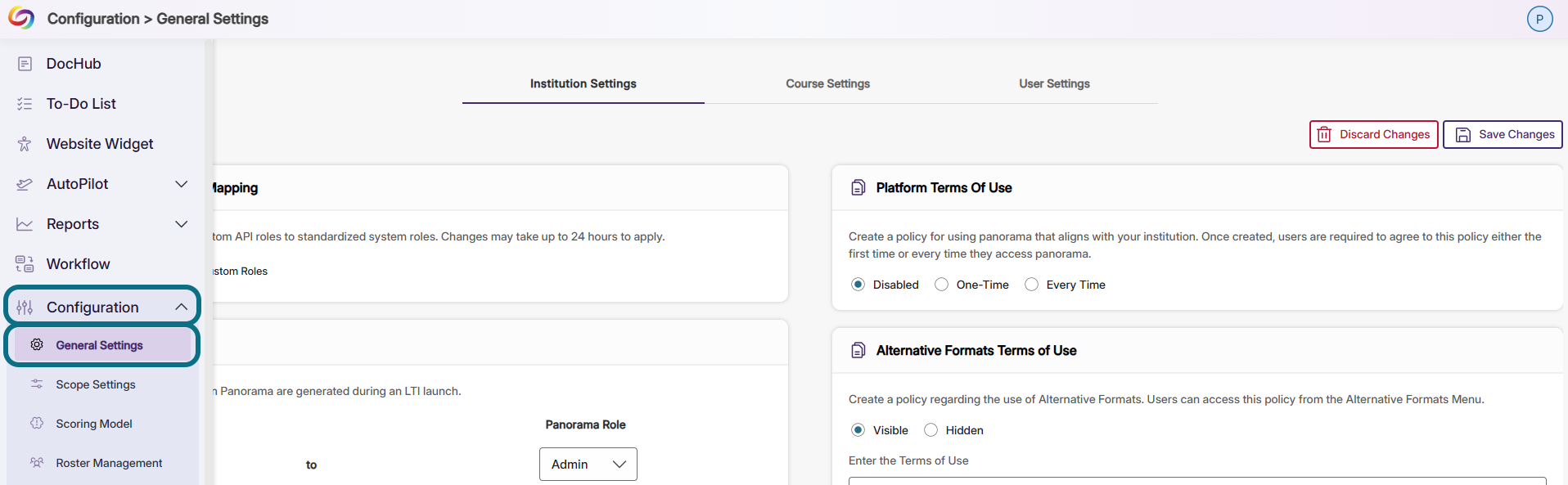The image size is (1568, 485).
Task: Click the Platform Terms Of Use heading
Action: tap(944, 188)
